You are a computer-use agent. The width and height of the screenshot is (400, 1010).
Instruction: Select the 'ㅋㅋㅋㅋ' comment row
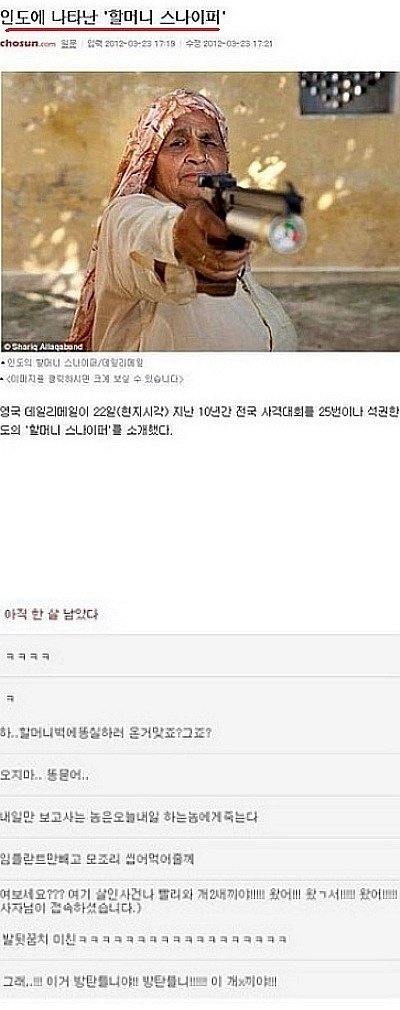point(200,656)
